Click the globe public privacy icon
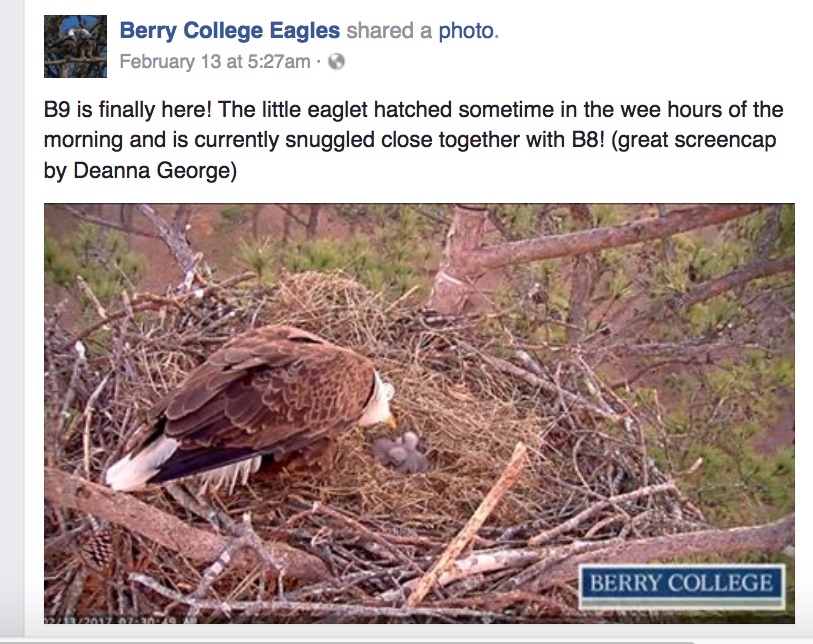 coord(337,62)
